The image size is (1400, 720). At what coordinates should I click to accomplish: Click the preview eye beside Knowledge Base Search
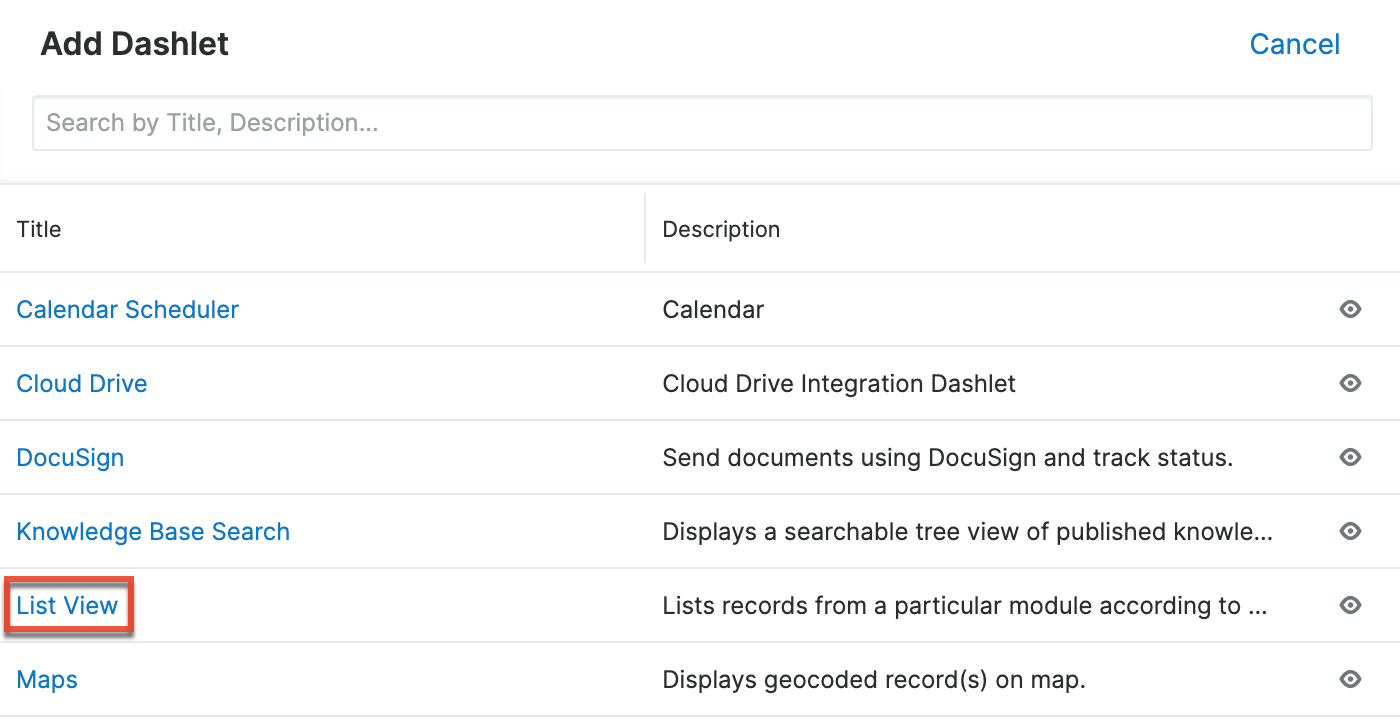click(1350, 531)
